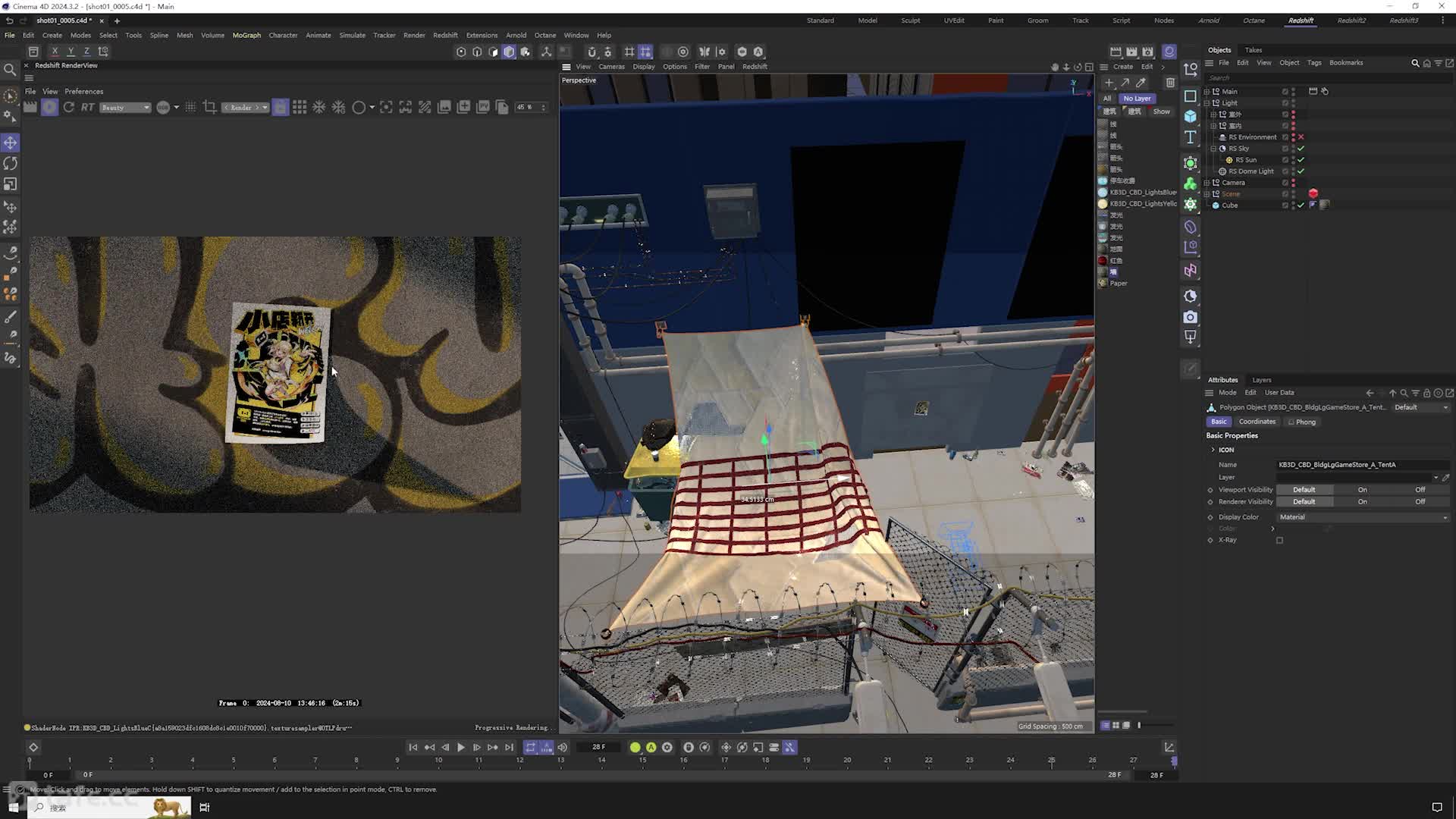This screenshot has width=1456, height=819.
Task: Click the eyedropper icon in material manager
Action: pos(1141,83)
